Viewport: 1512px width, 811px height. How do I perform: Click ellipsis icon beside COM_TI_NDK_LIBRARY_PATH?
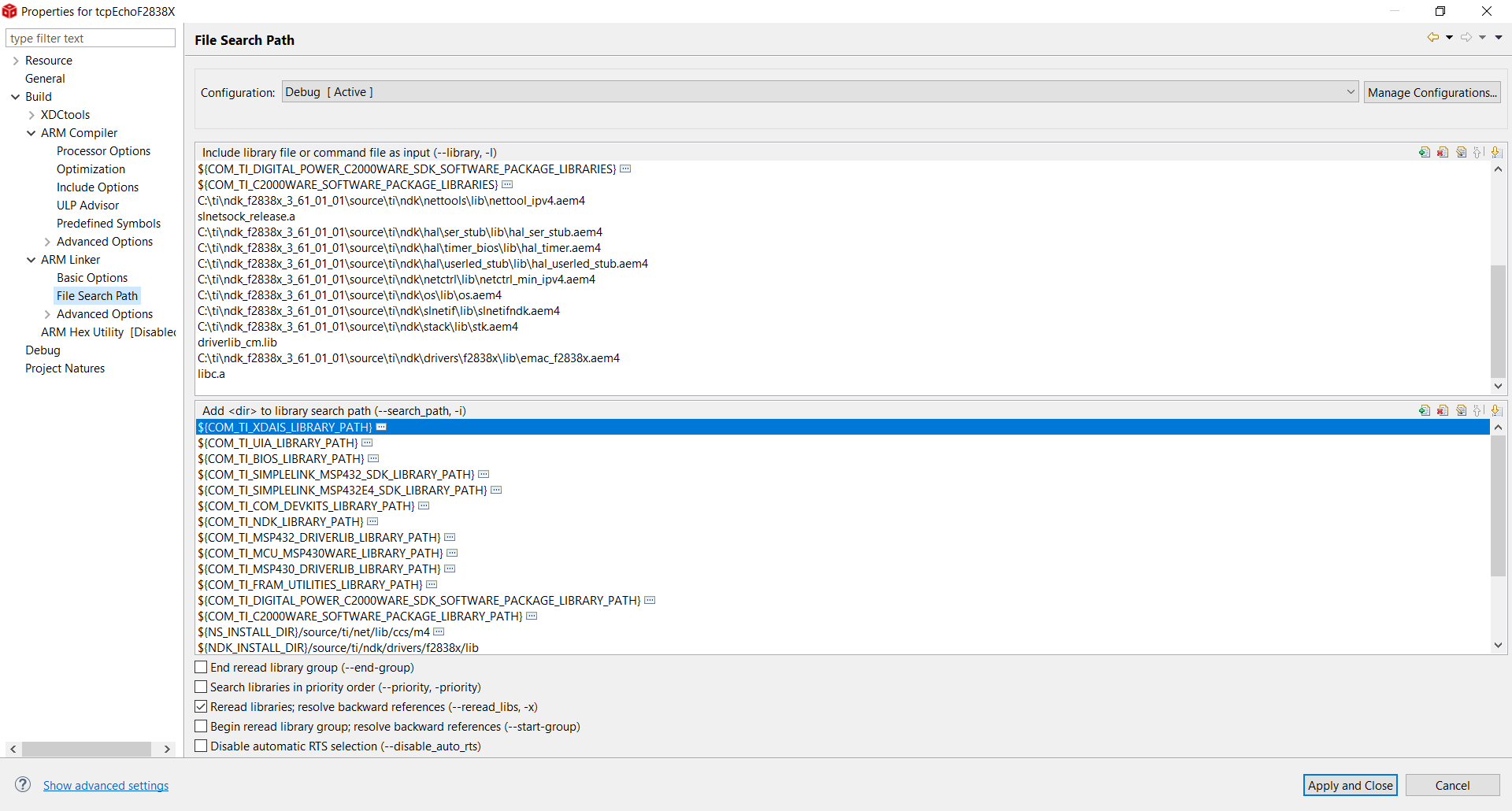click(x=372, y=522)
